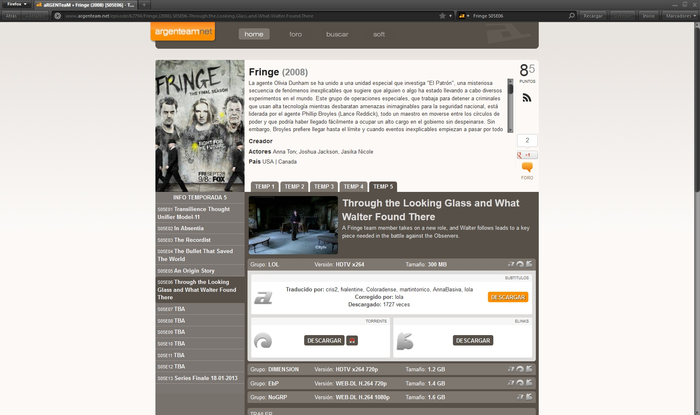Viewport: 700px width, 415px height.
Task: Bookmark page with the star icon
Action: pos(442,16)
